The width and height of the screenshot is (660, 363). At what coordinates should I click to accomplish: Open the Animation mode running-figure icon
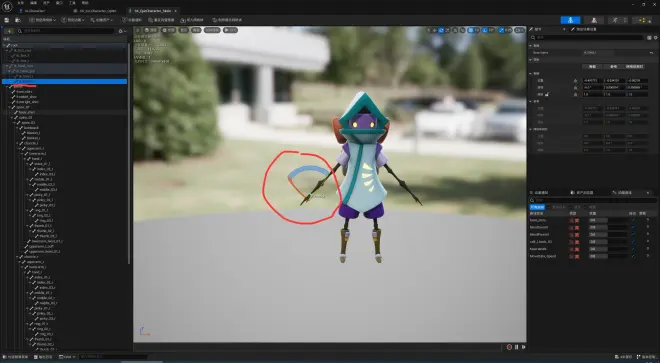[x=615, y=20]
